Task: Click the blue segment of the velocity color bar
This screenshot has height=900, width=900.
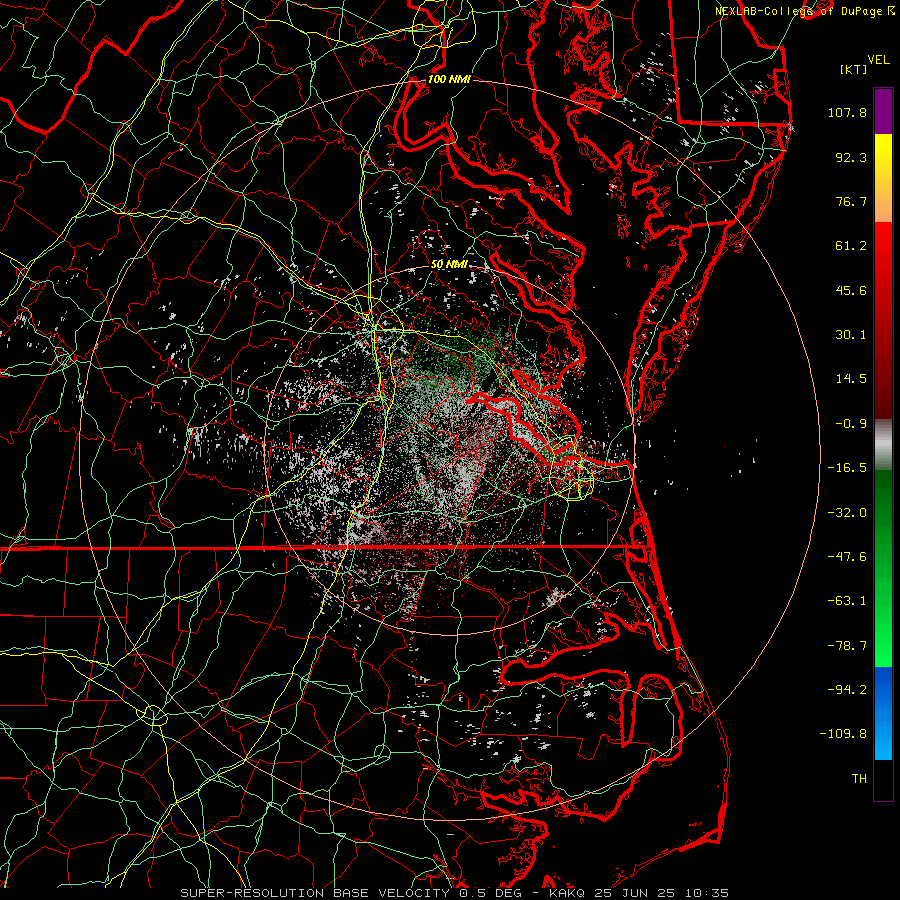Action: [883, 713]
